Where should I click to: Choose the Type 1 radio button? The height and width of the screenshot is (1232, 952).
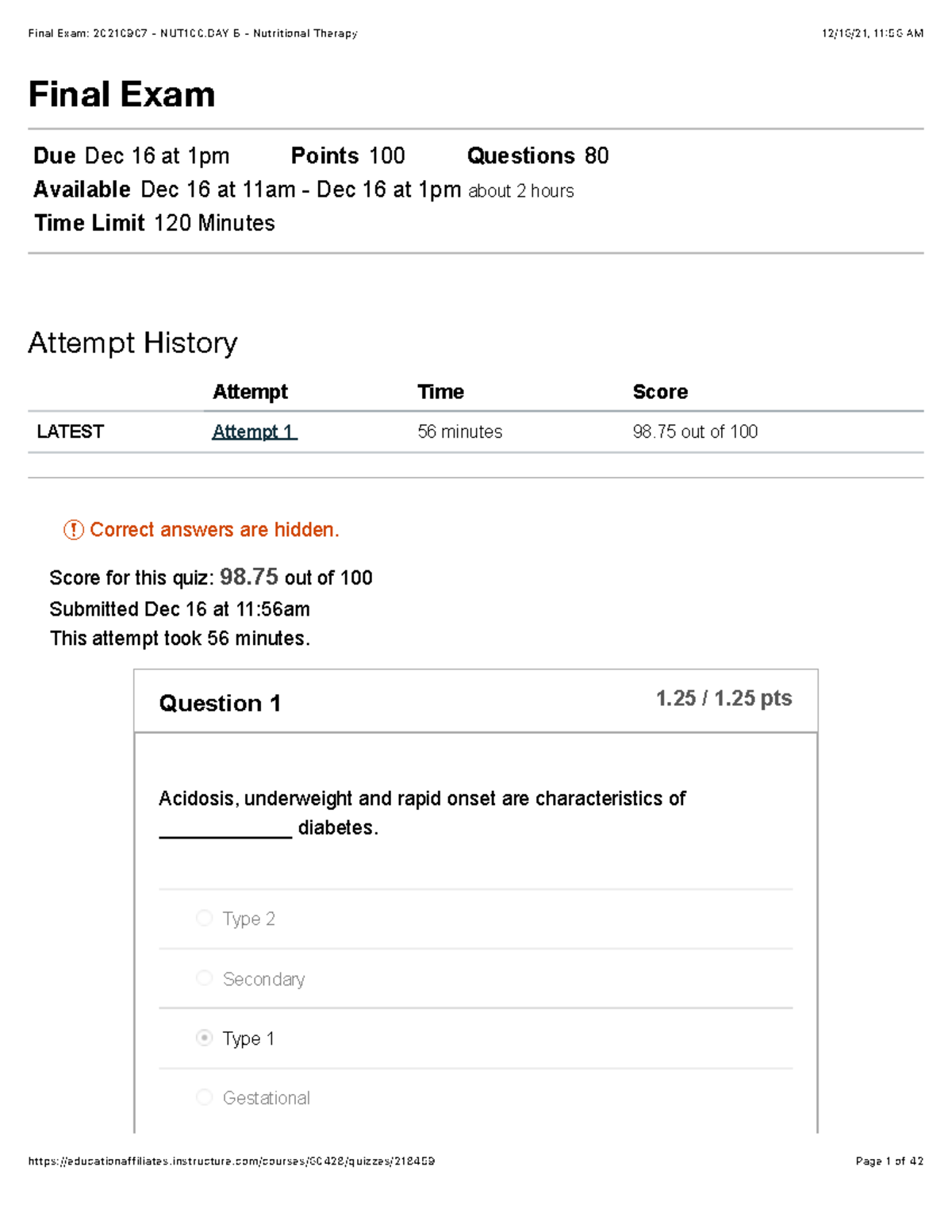(205, 1038)
